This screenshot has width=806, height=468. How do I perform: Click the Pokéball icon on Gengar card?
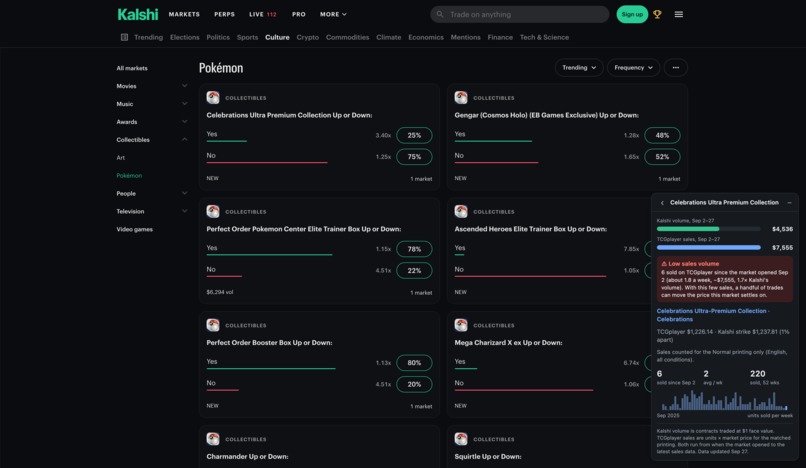coord(461,97)
